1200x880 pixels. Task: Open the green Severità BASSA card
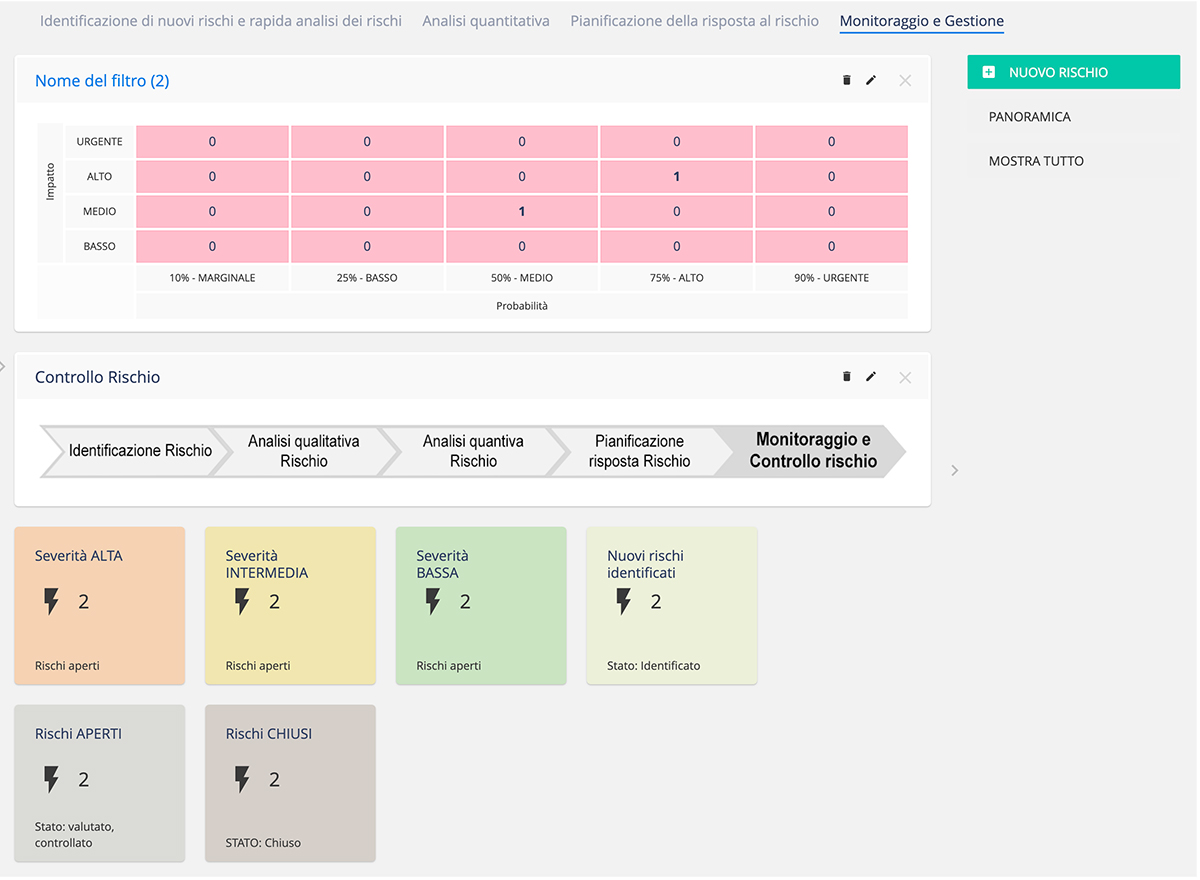click(x=481, y=606)
